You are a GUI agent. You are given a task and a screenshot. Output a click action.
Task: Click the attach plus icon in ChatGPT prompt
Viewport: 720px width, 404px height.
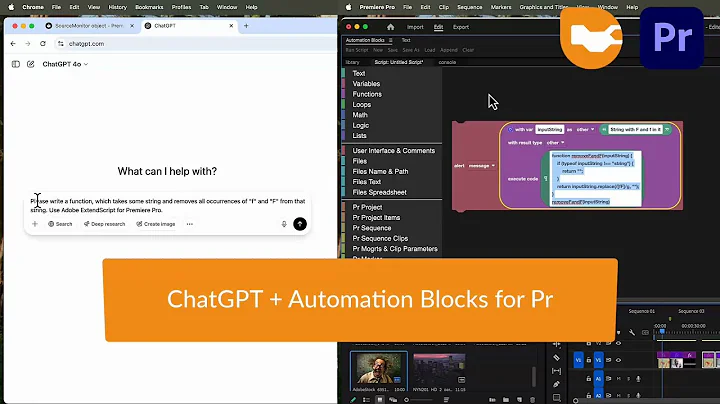click(35, 224)
